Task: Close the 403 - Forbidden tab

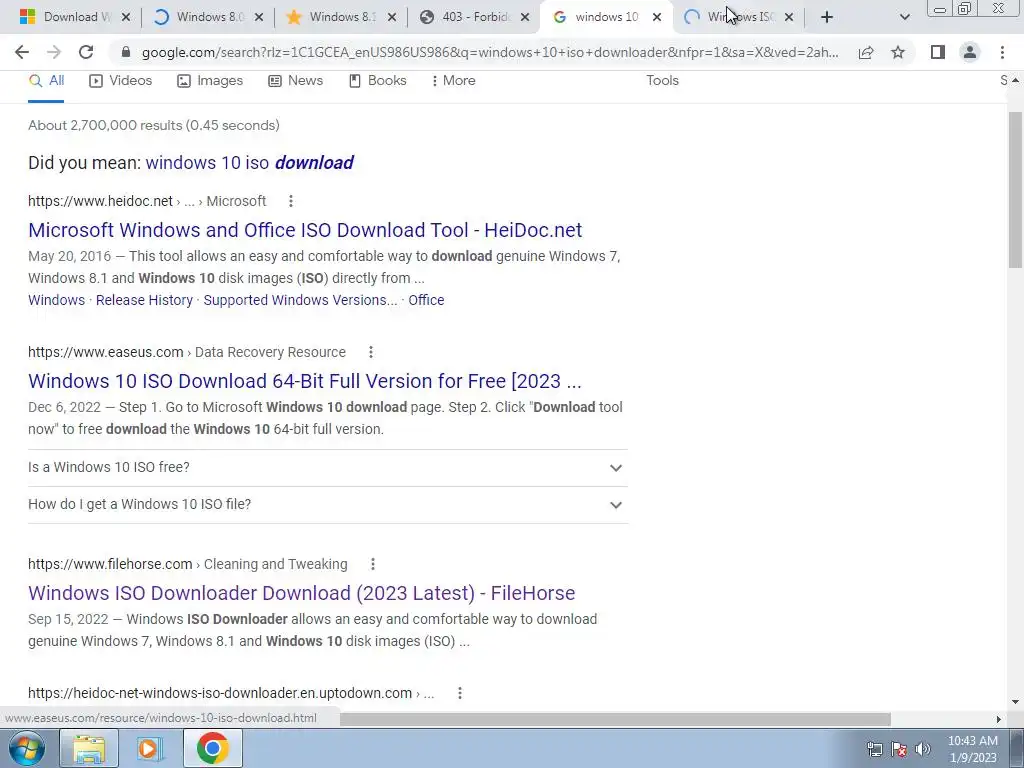Action: coord(525,17)
